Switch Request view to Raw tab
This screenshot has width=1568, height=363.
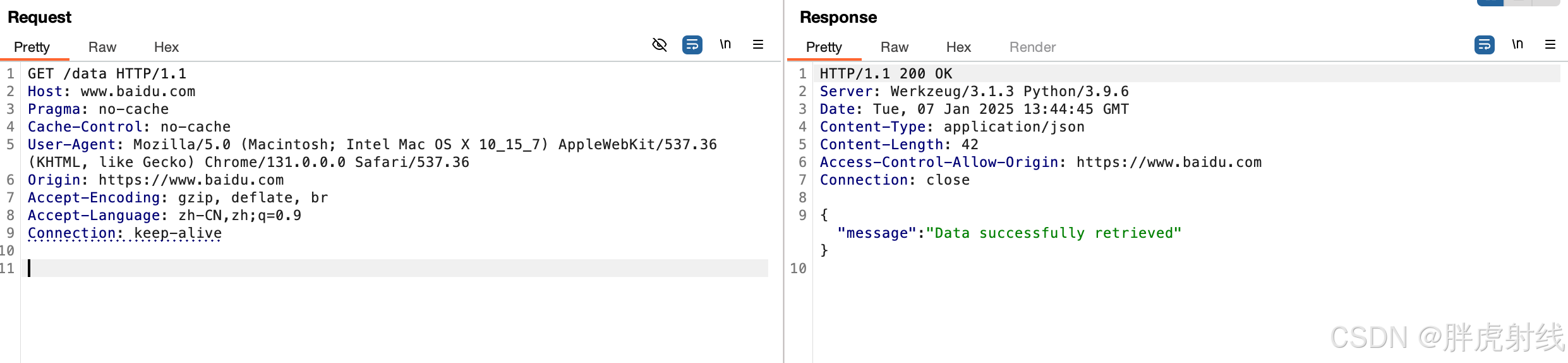(102, 47)
